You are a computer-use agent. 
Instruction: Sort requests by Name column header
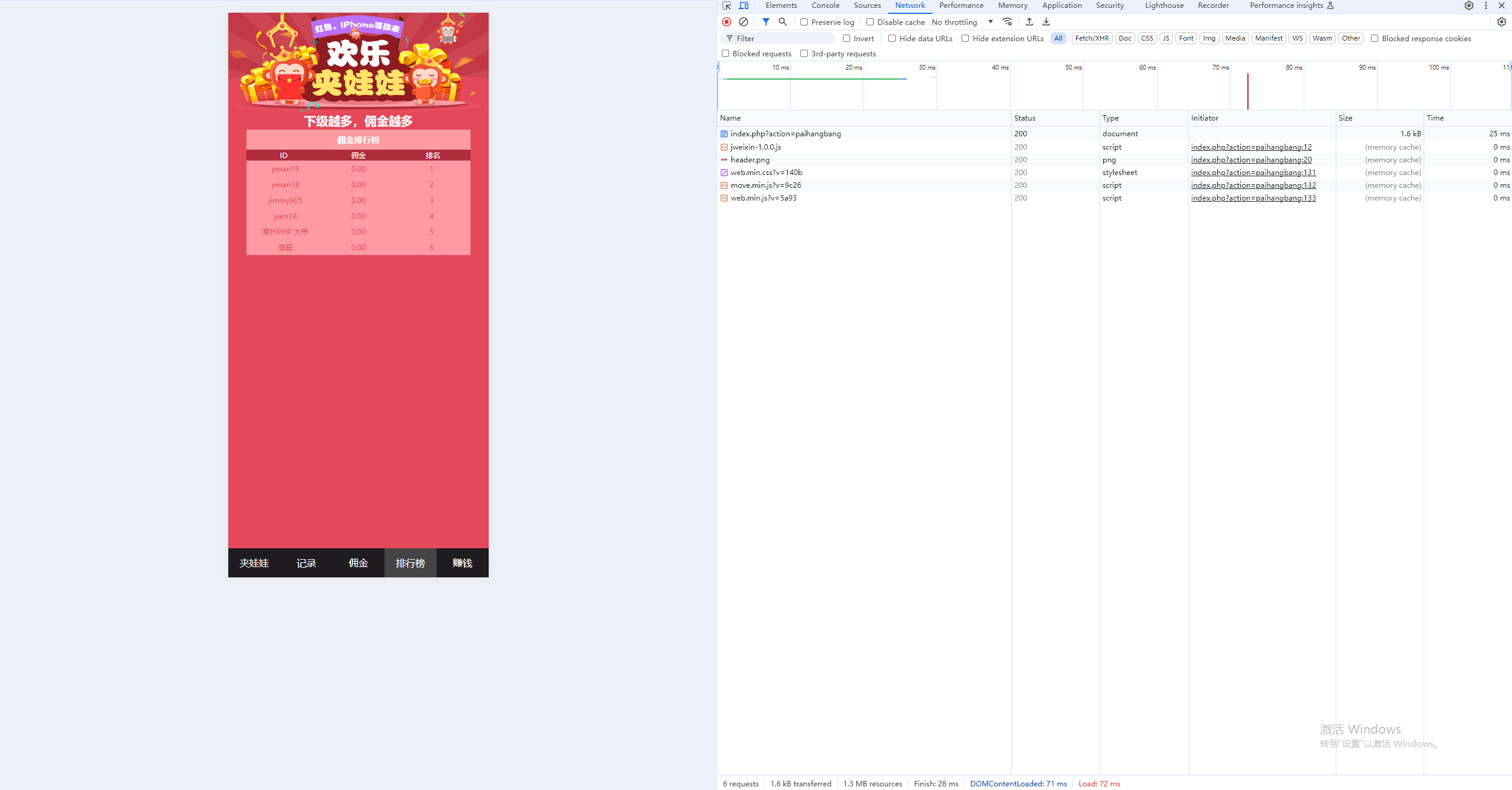(x=863, y=118)
